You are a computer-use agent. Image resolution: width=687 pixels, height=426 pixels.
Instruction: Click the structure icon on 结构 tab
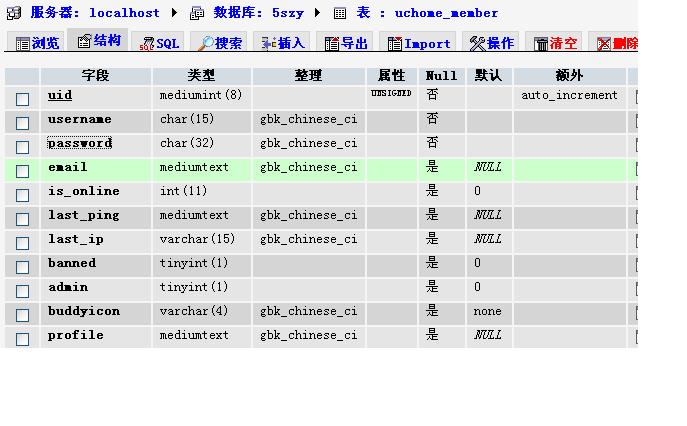pyautogui.click(x=84, y=41)
